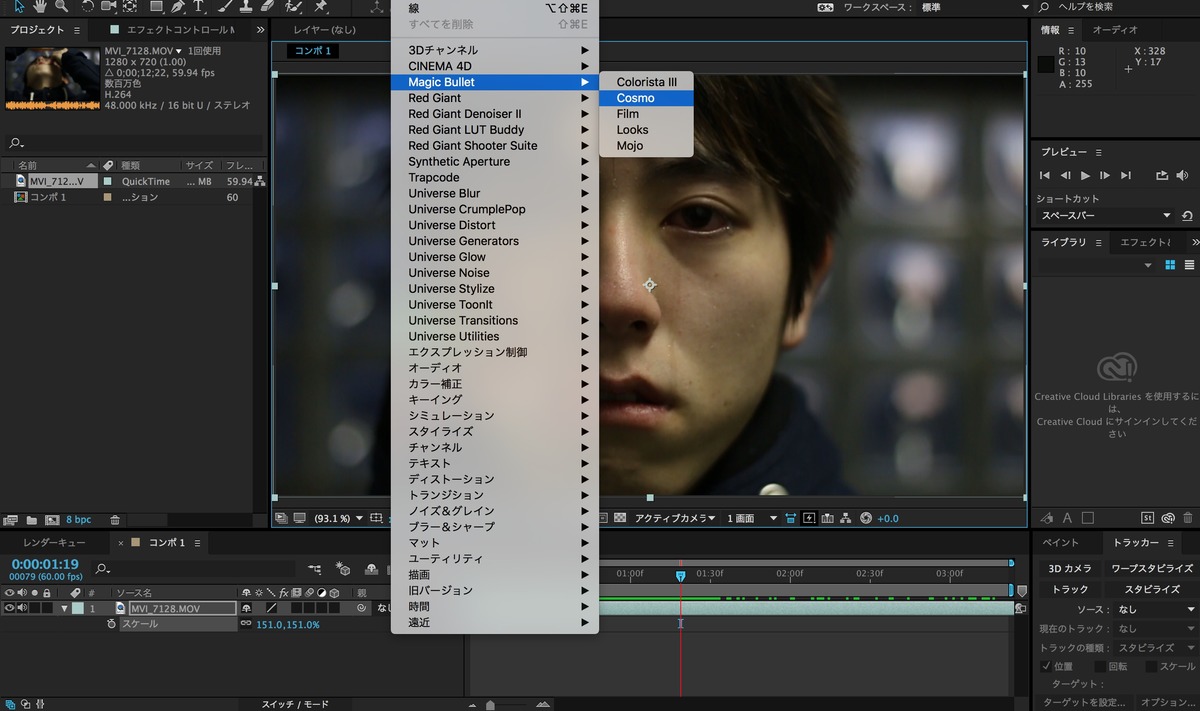The height and width of the screenshot is (711, 1200).
Task: Select the Rectangle shape tool
Action: coord(156,6)
